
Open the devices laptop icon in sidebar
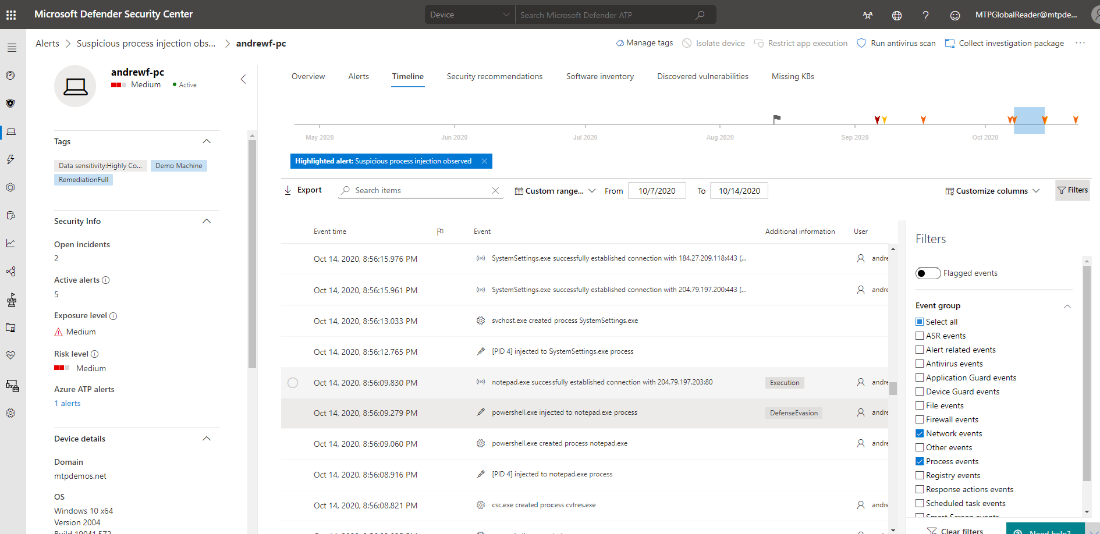click(x=11, y=131)
